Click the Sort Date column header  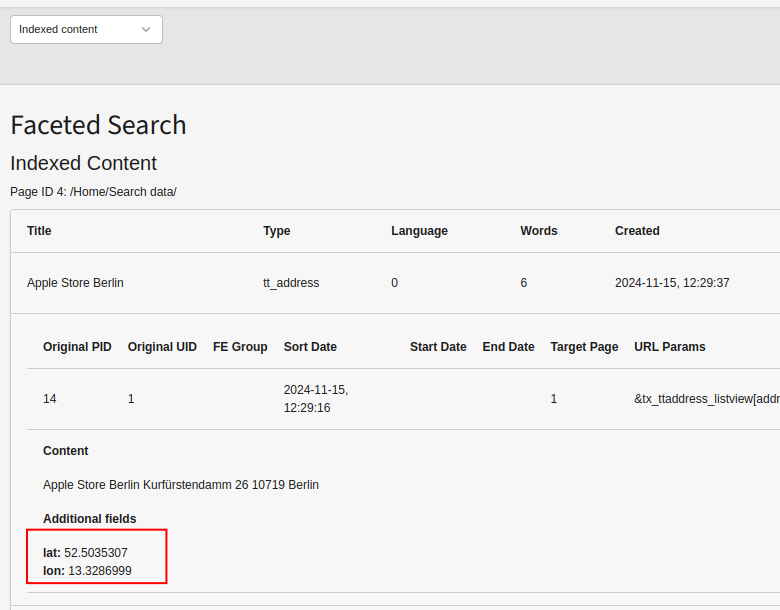[310, 347]
